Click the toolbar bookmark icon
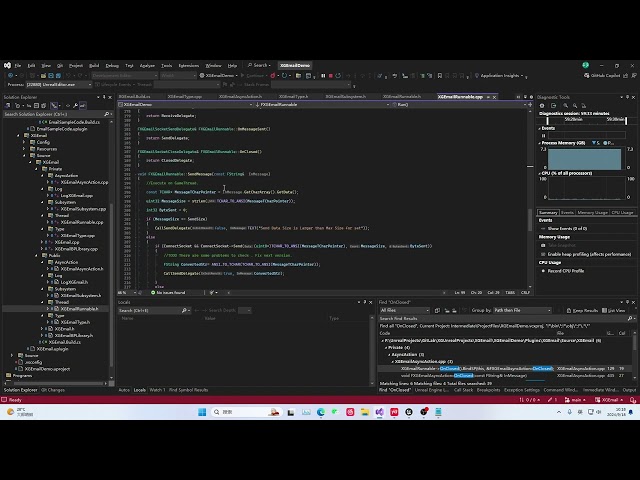 click(x=440, y=76)
